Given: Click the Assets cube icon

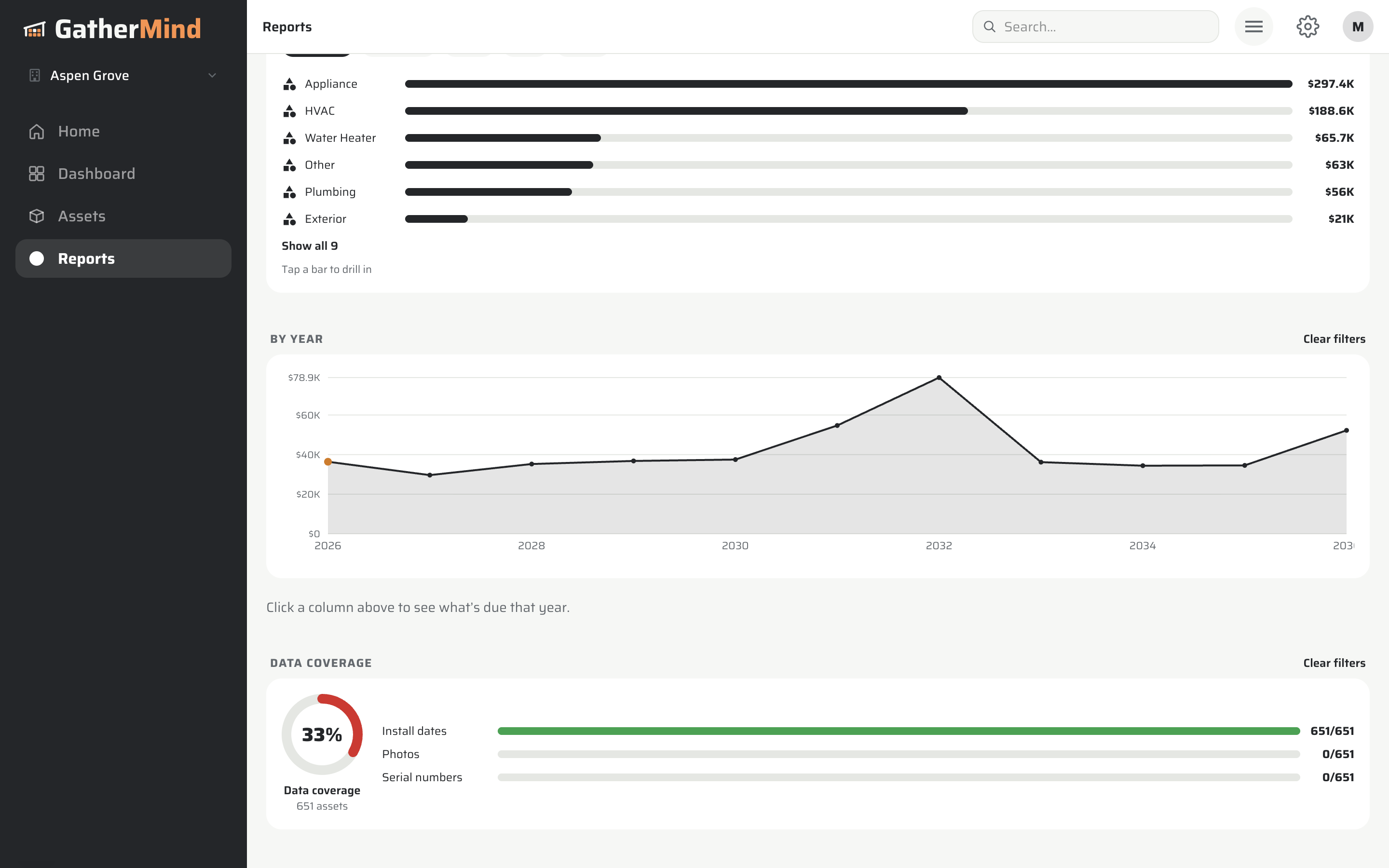Looking at the screenshot, I should click(x=37, y=217).
